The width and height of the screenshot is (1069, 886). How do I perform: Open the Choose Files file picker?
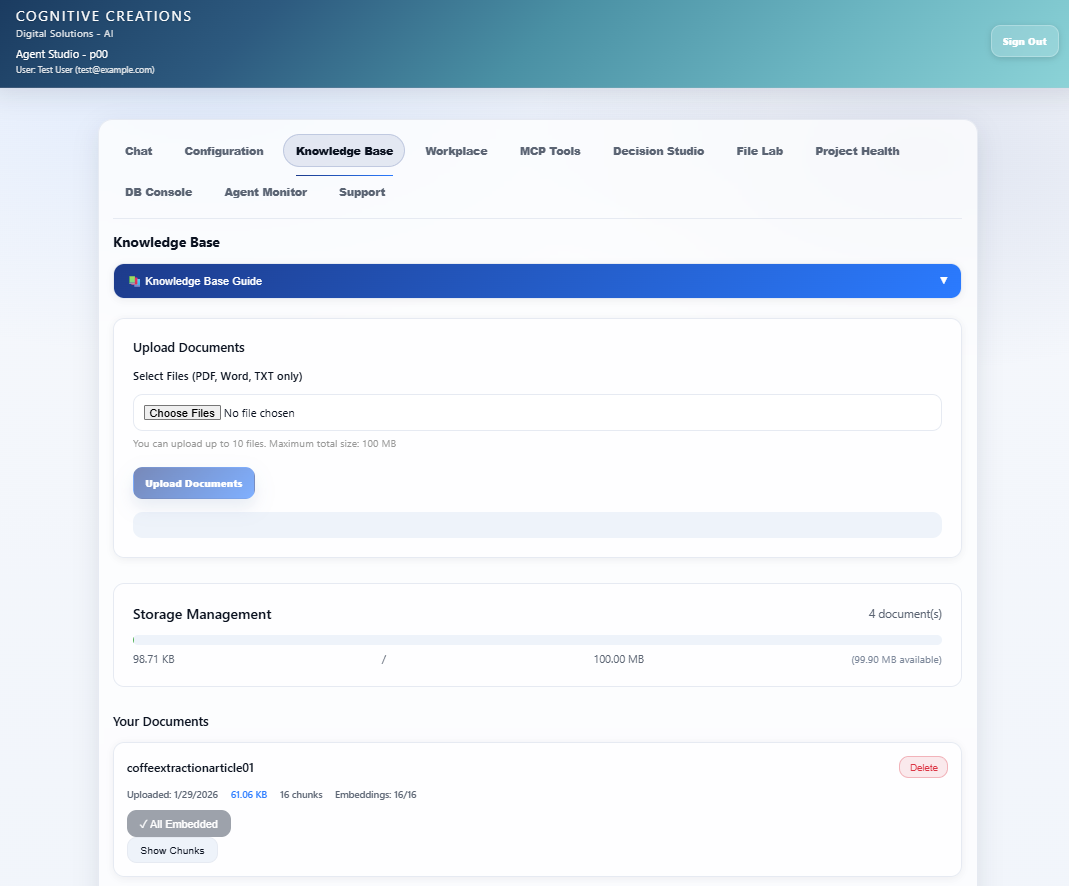coord(181,412)
